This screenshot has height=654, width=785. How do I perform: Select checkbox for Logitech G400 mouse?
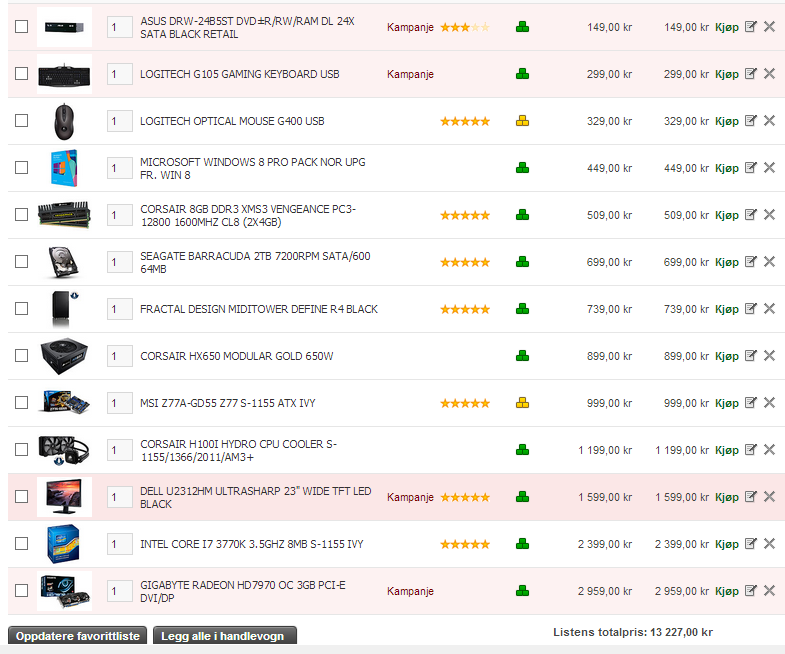[x=22, y=121]
